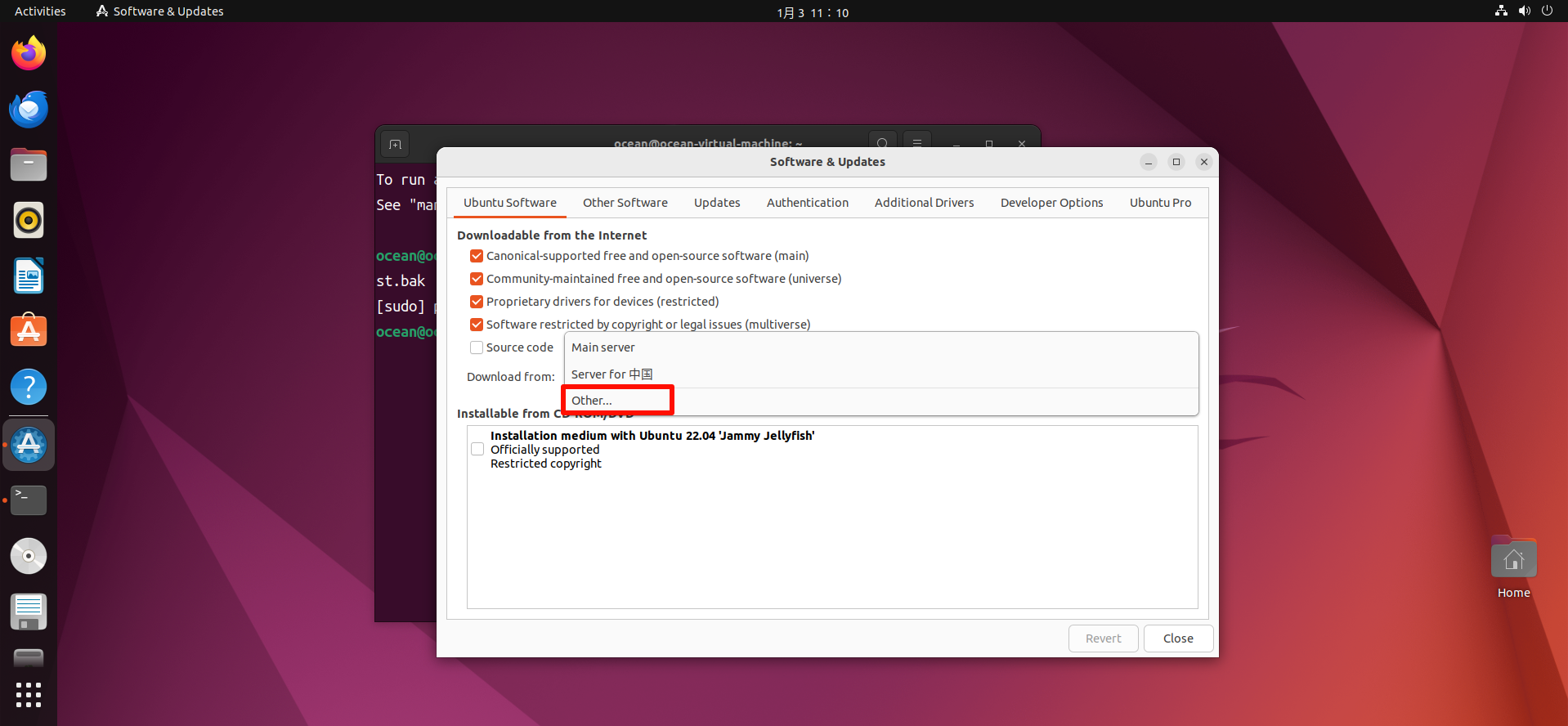Viewport: 1568px width, 726px height.
Task: Open Ubuntu Software store dock icon
Action: (x=29, y=332)
